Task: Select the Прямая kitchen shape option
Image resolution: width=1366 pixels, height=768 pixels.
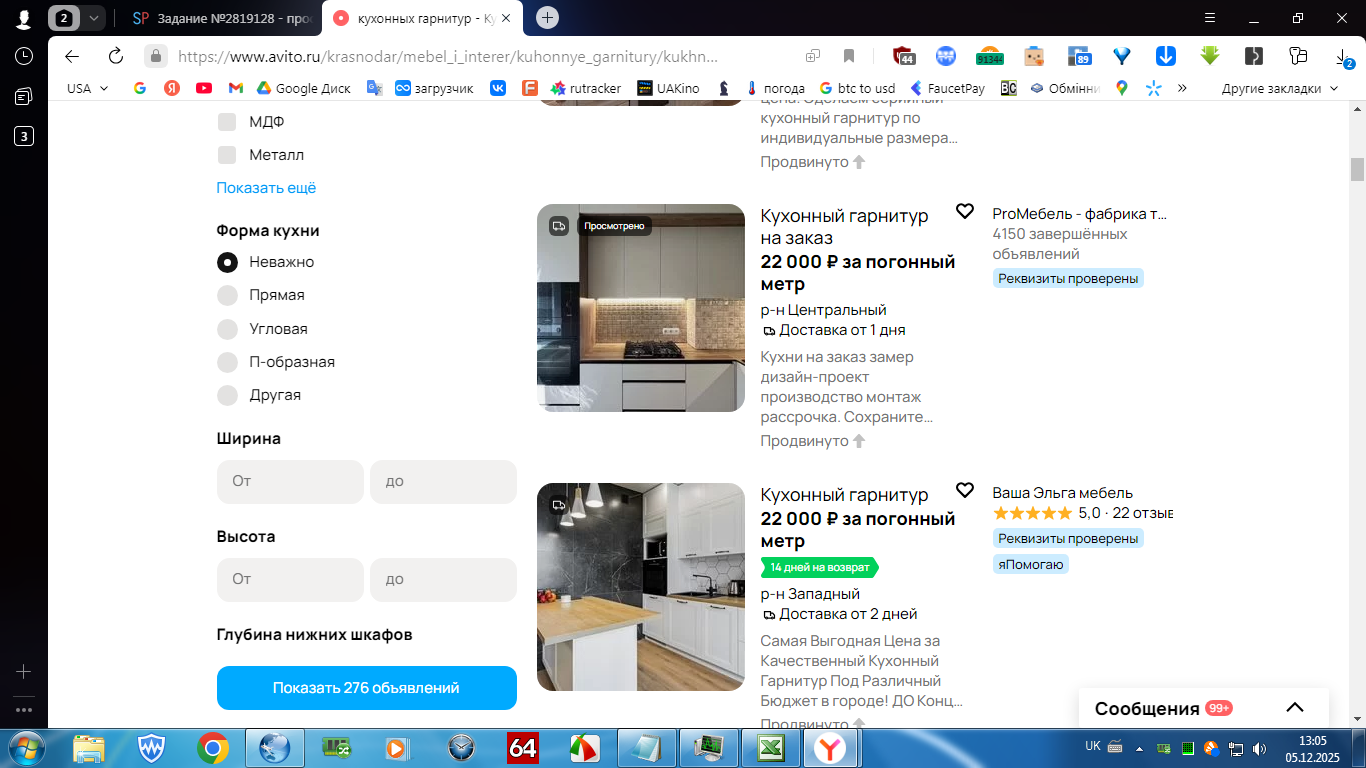Action: 228,295
